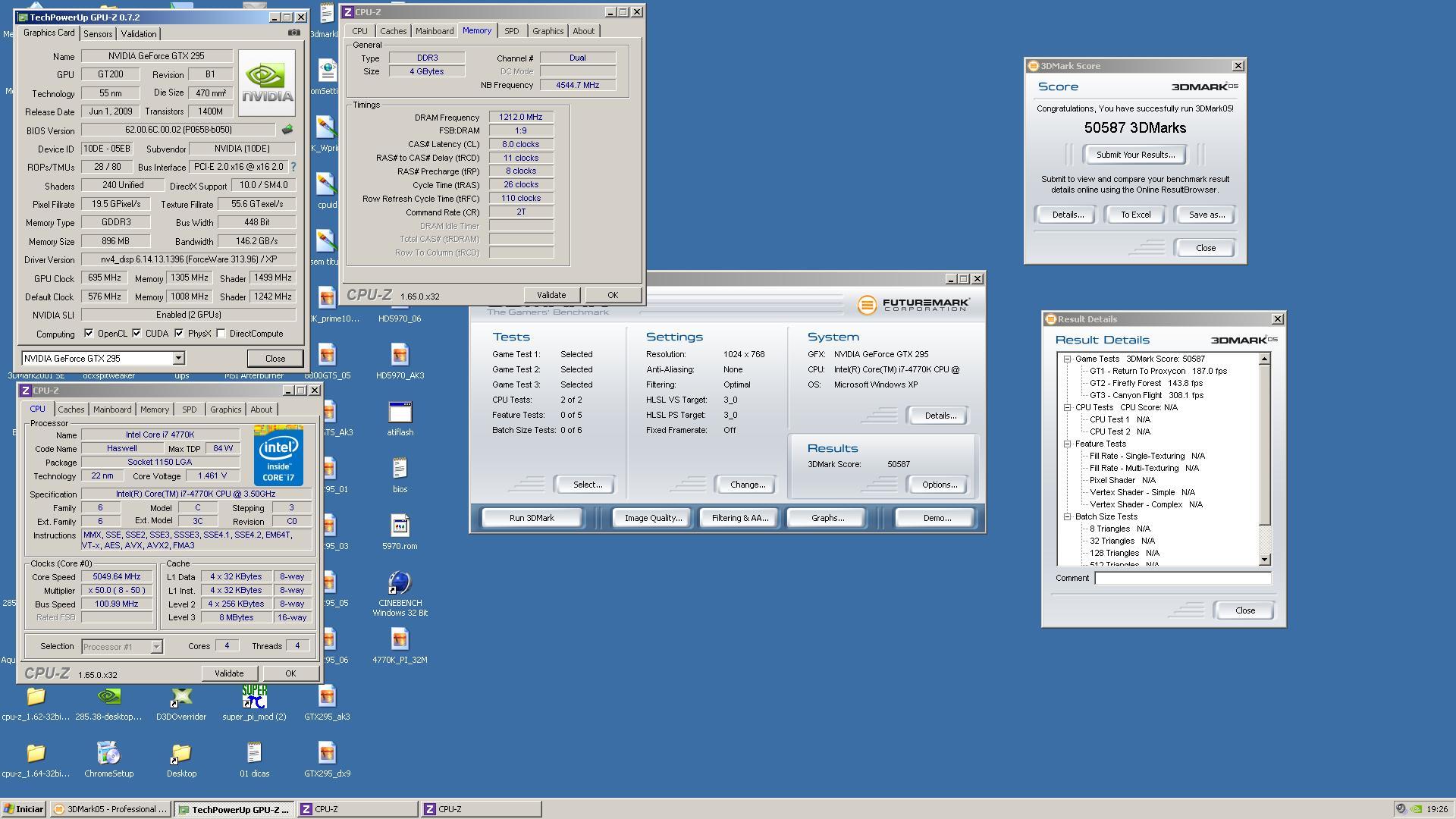Collapse the Feature Tests tree node
The image size is (1456, 819).
click(x=1067, y=444)
